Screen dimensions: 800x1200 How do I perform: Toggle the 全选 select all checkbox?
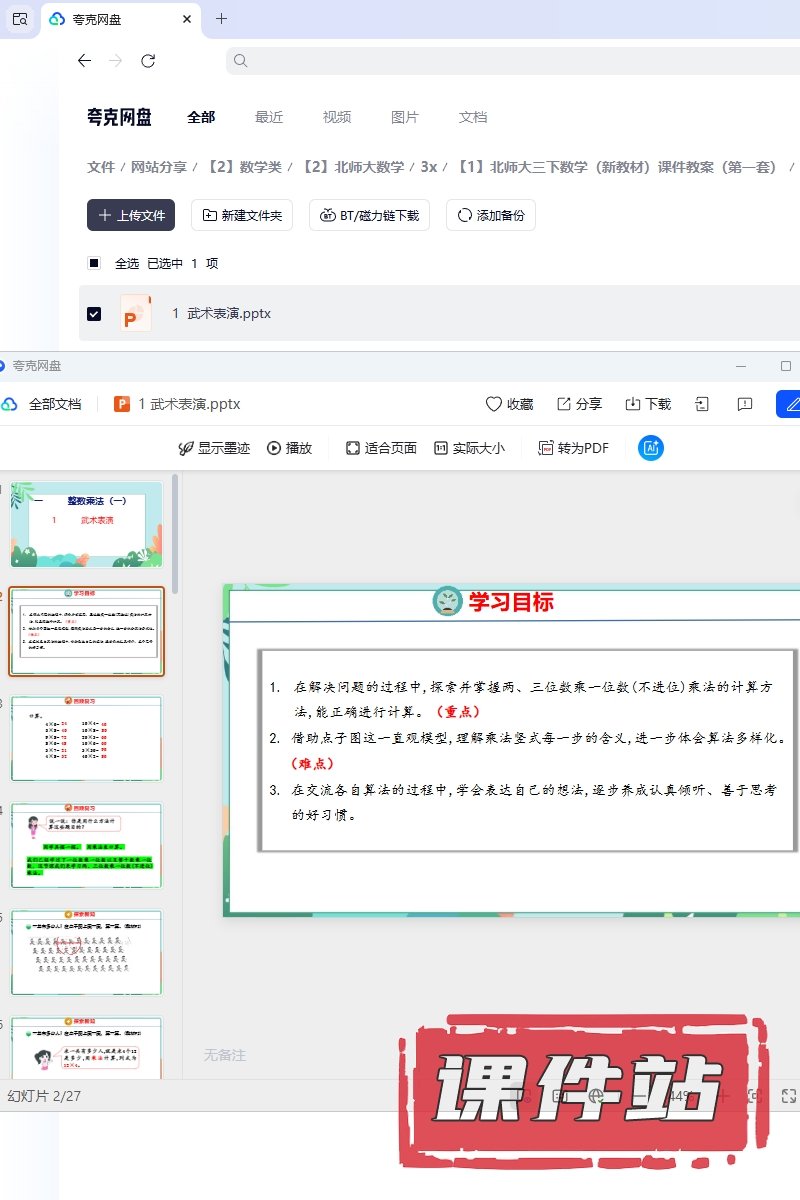94,263
